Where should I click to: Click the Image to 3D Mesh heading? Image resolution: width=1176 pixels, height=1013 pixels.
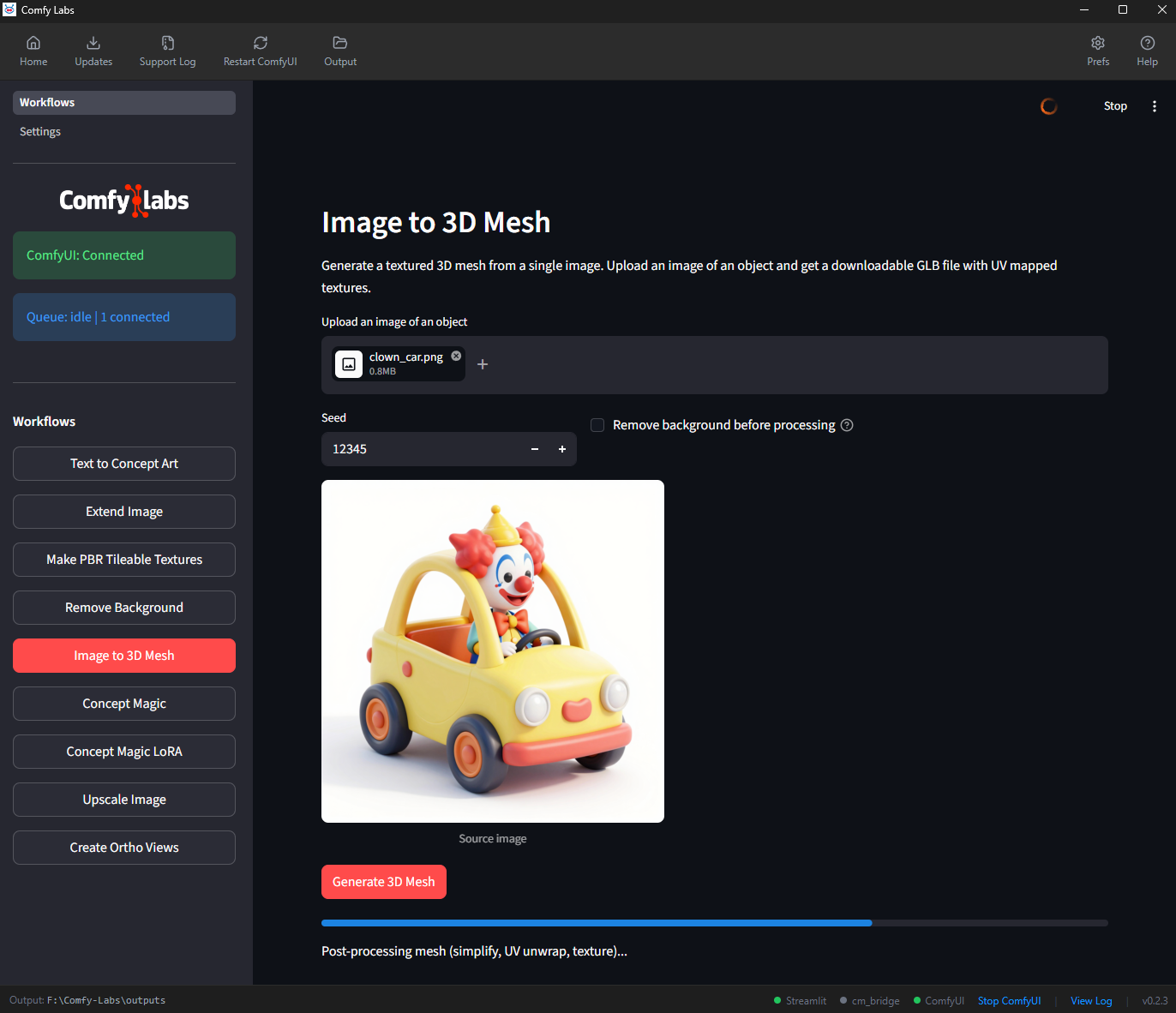coord(436,222)
